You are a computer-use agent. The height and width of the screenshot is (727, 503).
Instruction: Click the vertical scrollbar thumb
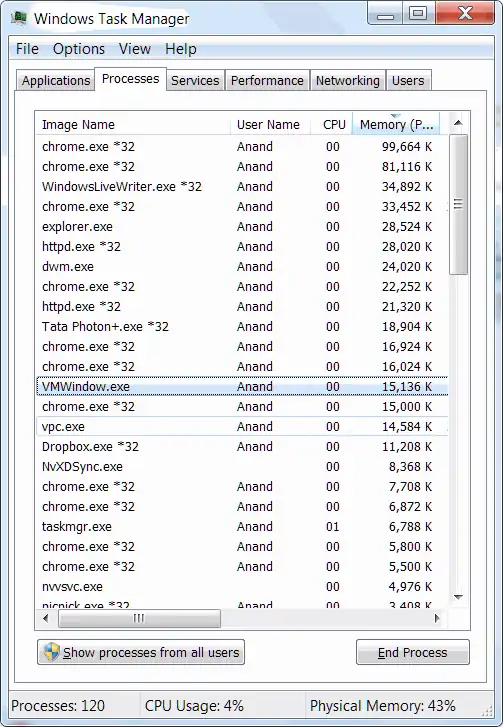click(458, 204)
